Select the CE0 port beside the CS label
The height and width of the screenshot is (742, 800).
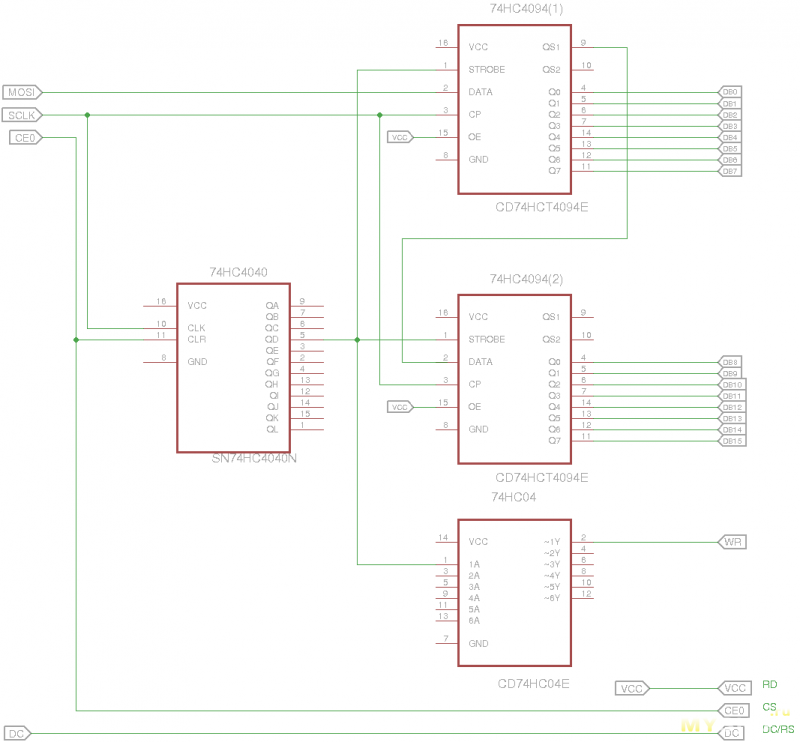(x=734, y=710)
